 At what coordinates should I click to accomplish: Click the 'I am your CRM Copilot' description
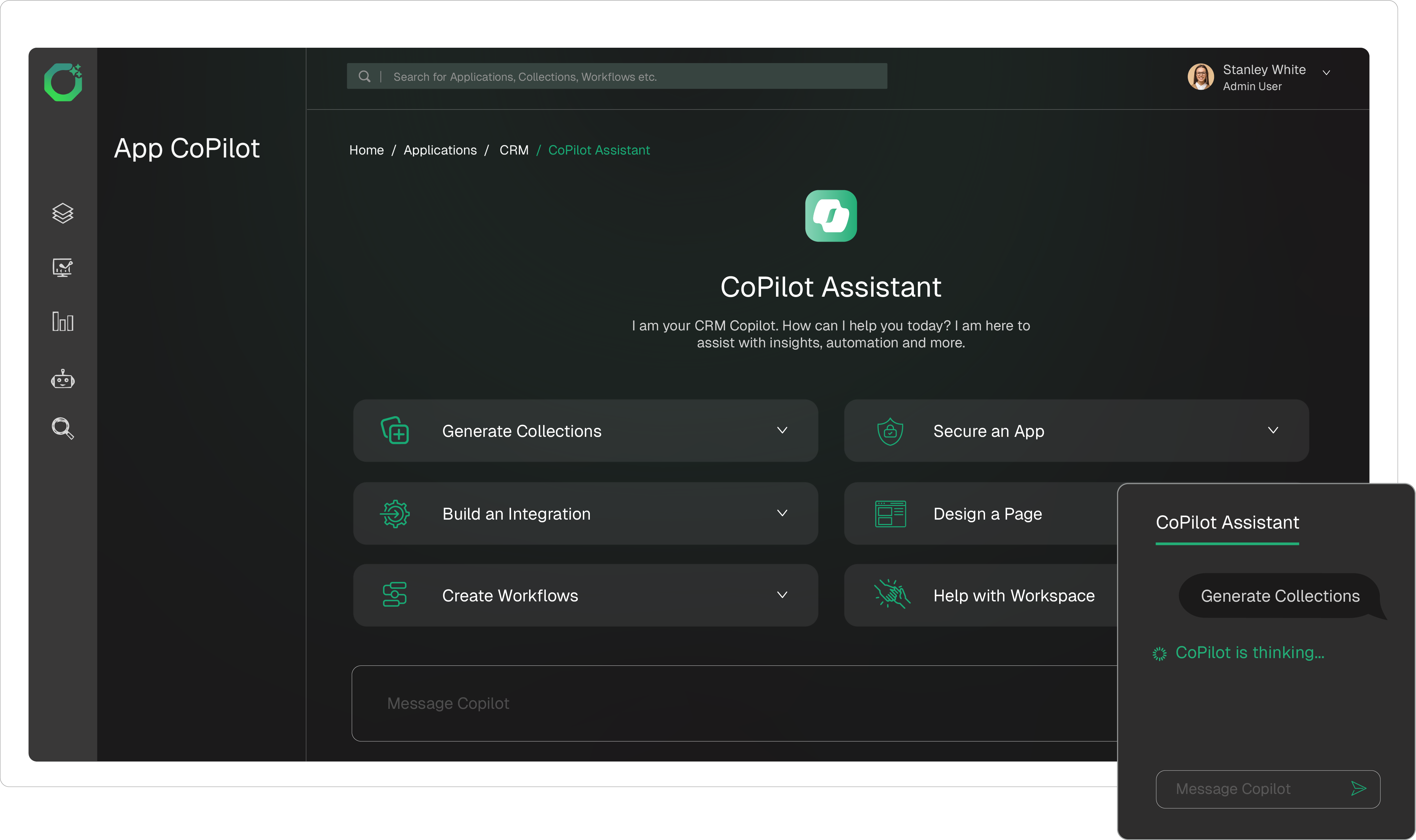click(831, 334)
